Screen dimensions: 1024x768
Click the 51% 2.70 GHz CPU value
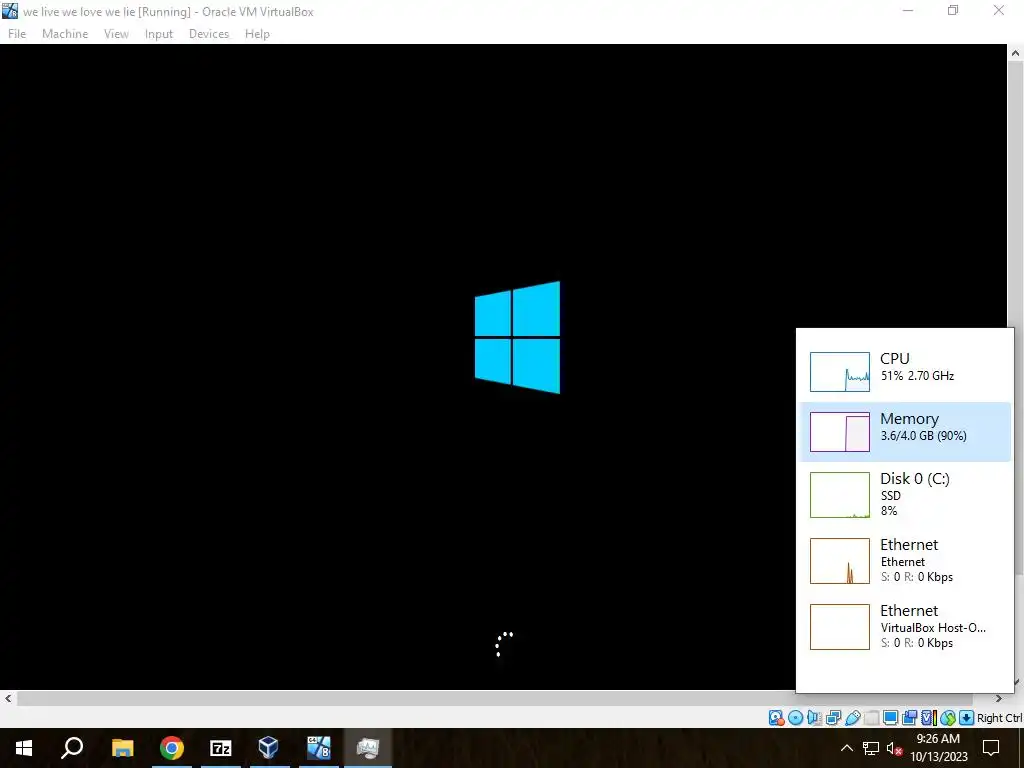point(917,376)
